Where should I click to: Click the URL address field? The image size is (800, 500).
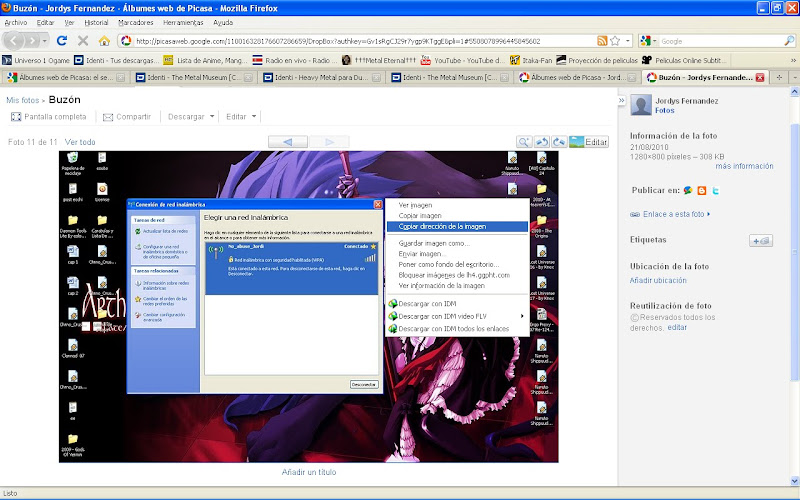[364, 41]
